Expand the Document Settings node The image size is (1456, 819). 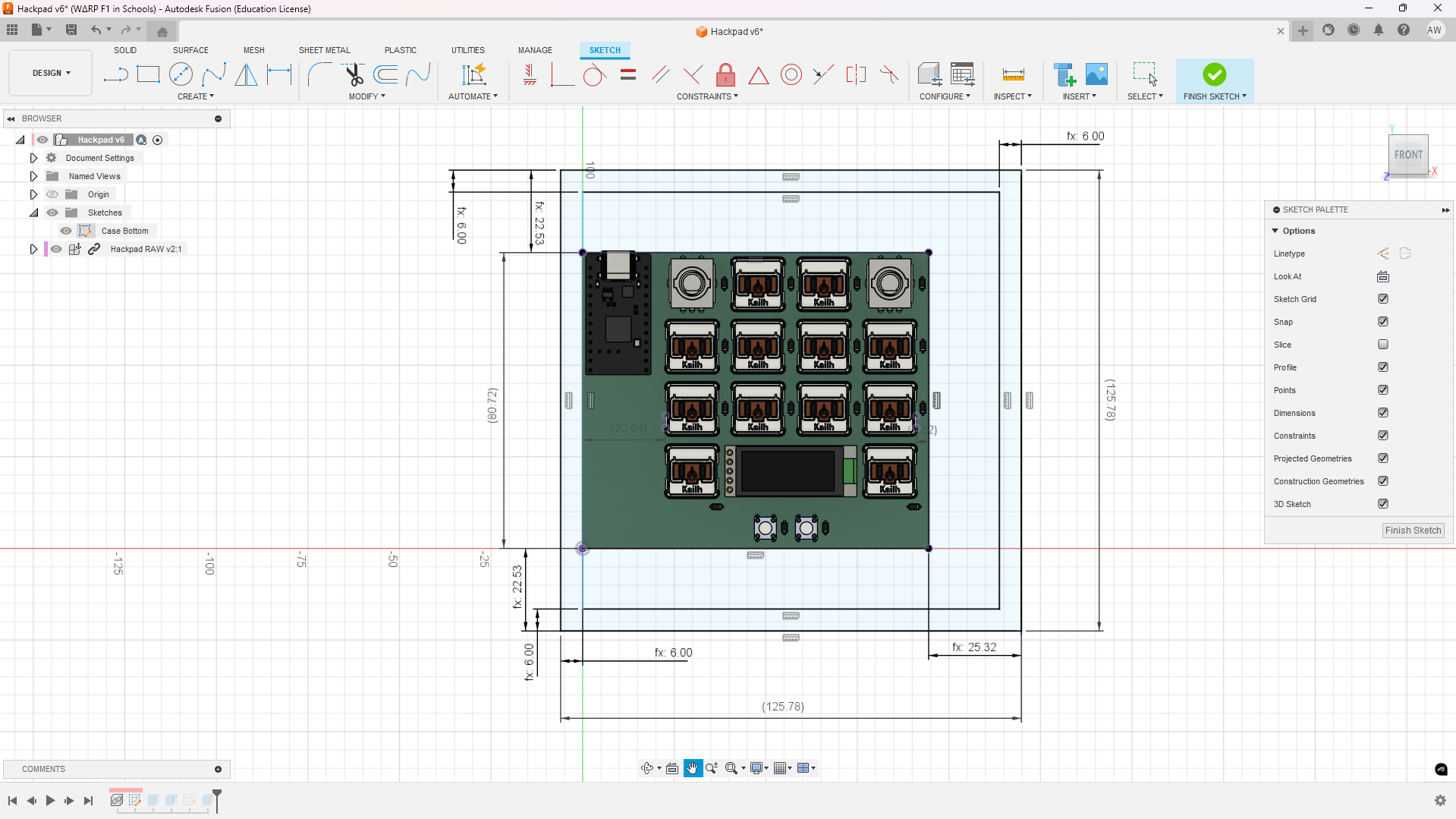click(33, 158)
